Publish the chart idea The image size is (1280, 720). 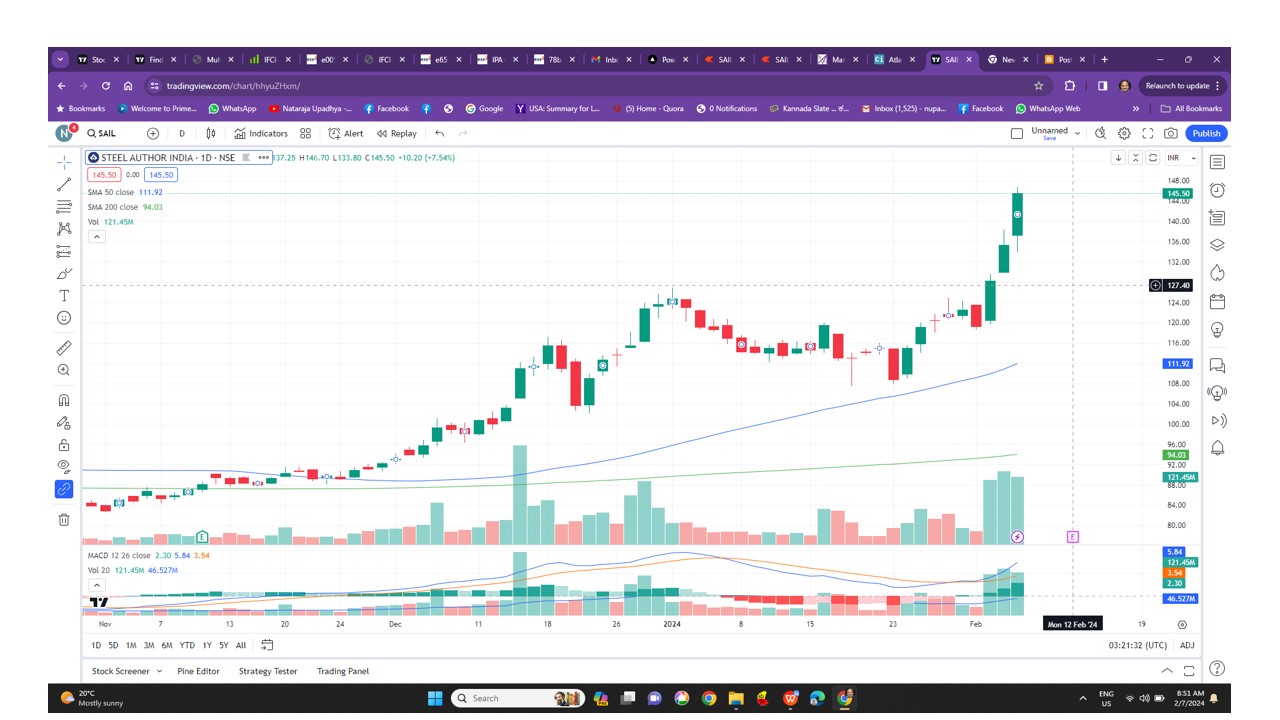pos(1206,133)
